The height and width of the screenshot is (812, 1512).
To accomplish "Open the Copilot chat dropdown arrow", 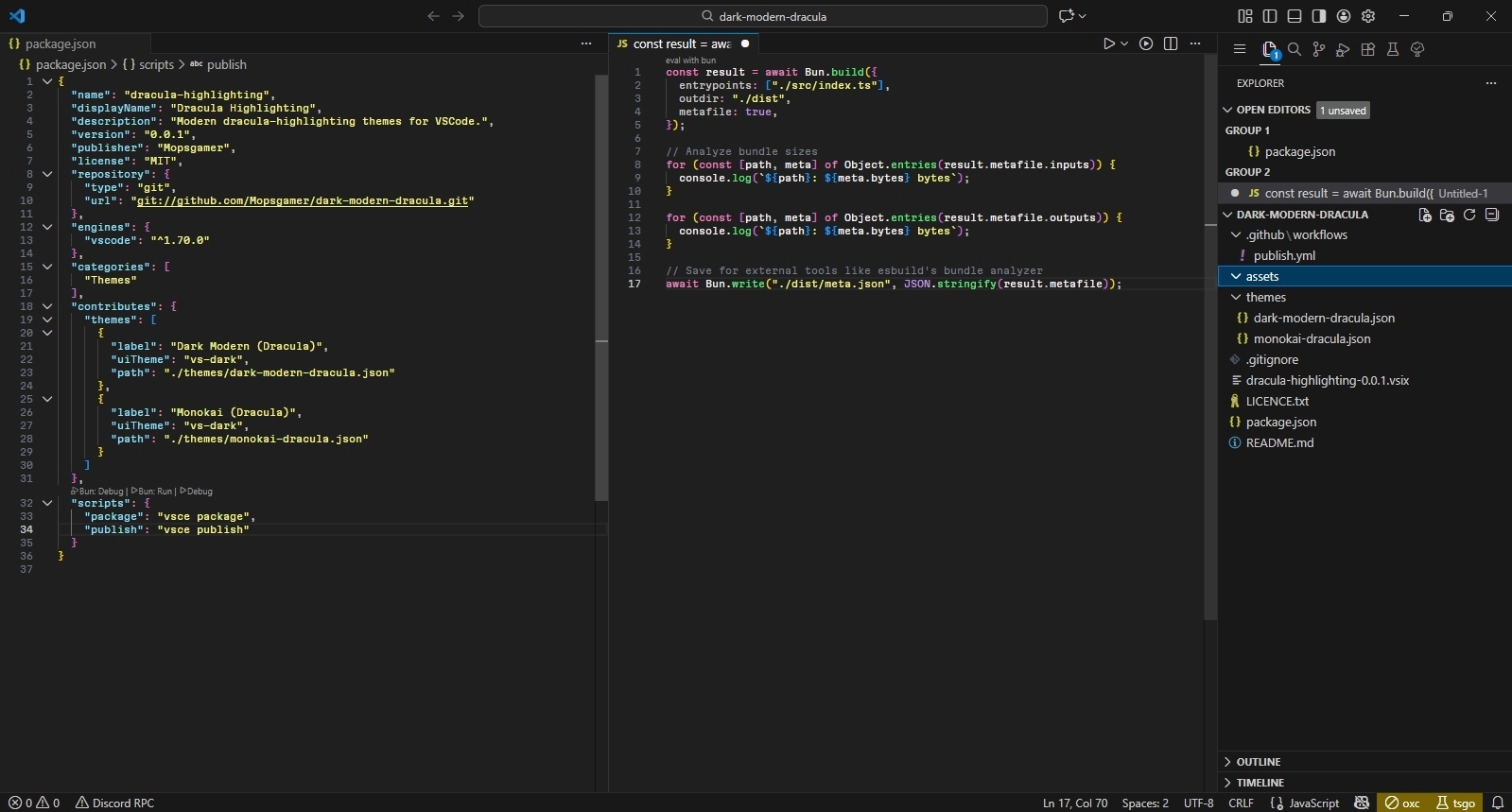I will point(1083,16).
